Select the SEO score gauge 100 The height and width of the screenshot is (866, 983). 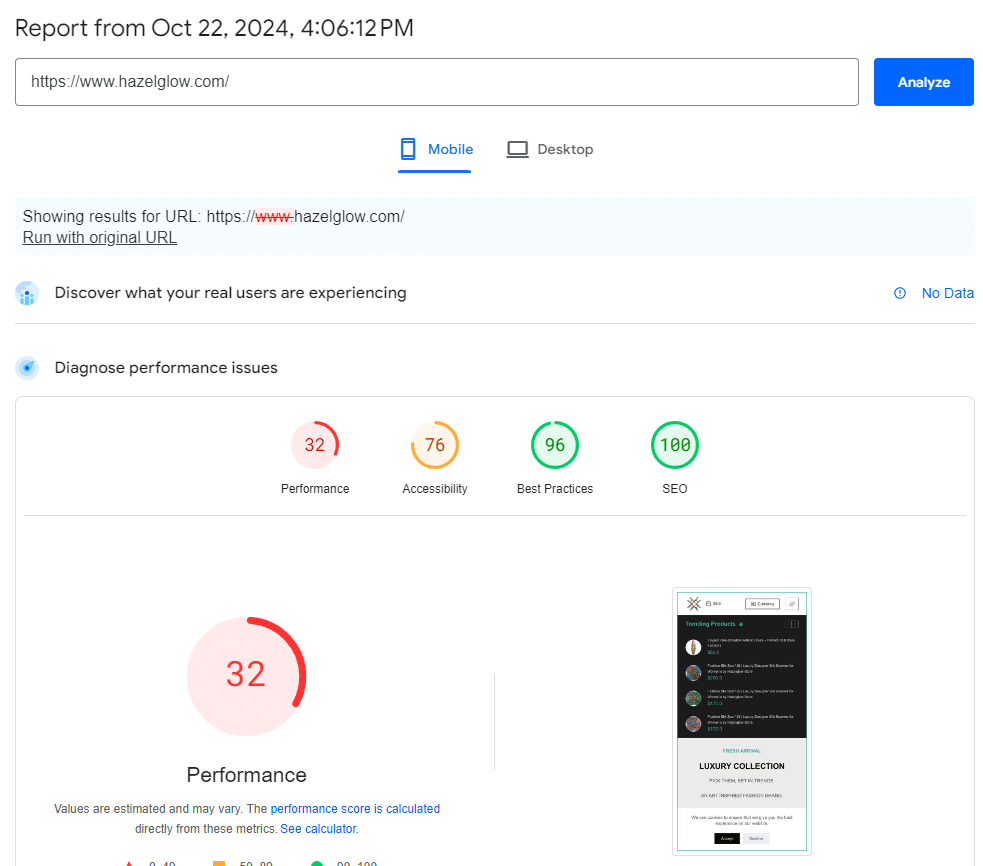click(x=675, y=445)
